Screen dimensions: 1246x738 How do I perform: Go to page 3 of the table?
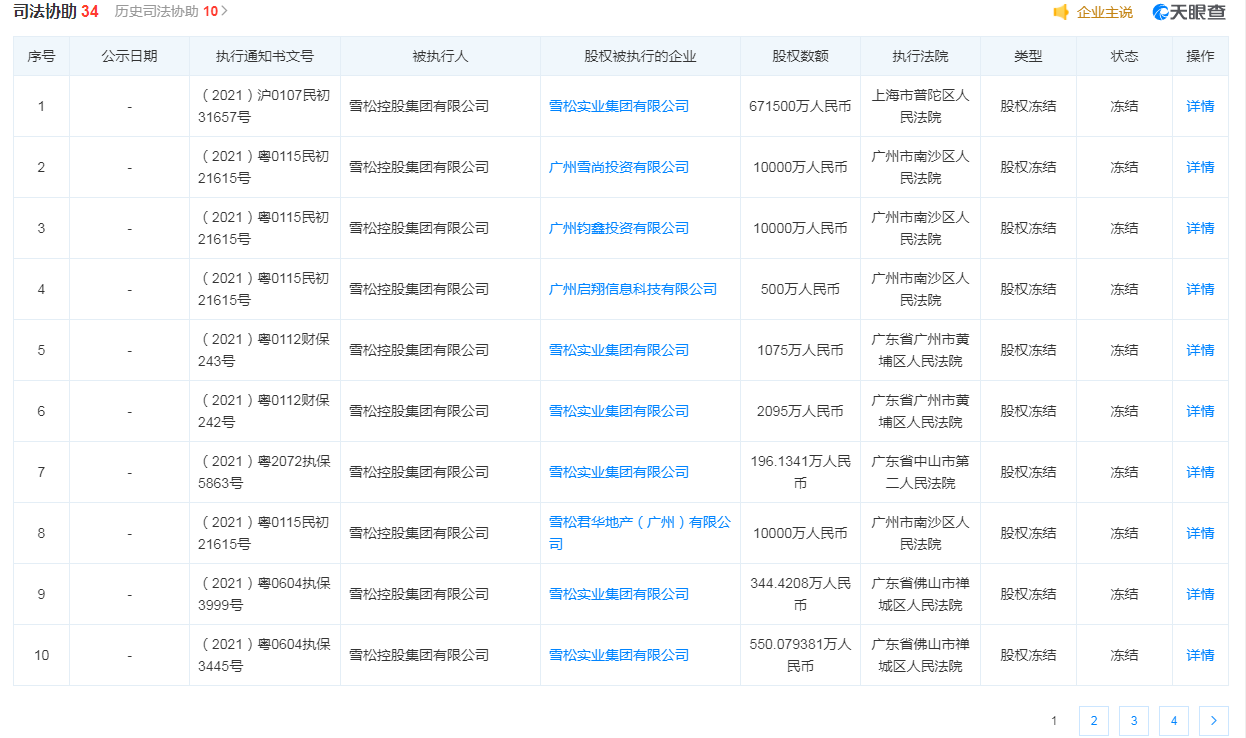1133,720
